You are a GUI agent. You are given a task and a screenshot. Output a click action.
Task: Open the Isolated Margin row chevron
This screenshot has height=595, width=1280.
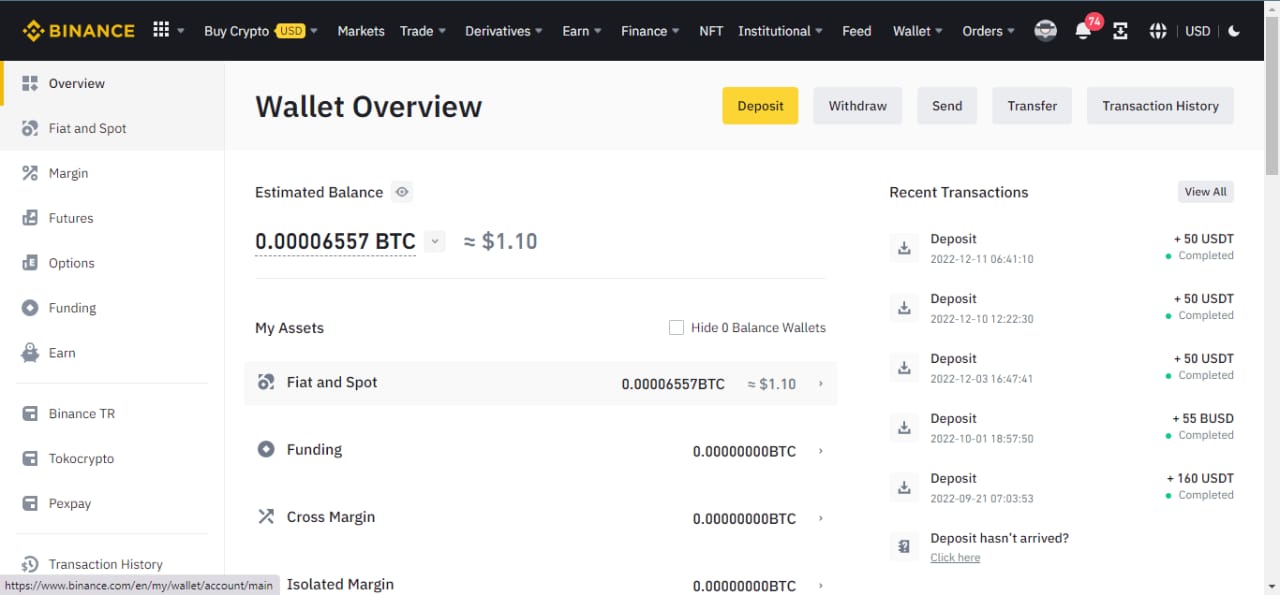tap(821, 585)
